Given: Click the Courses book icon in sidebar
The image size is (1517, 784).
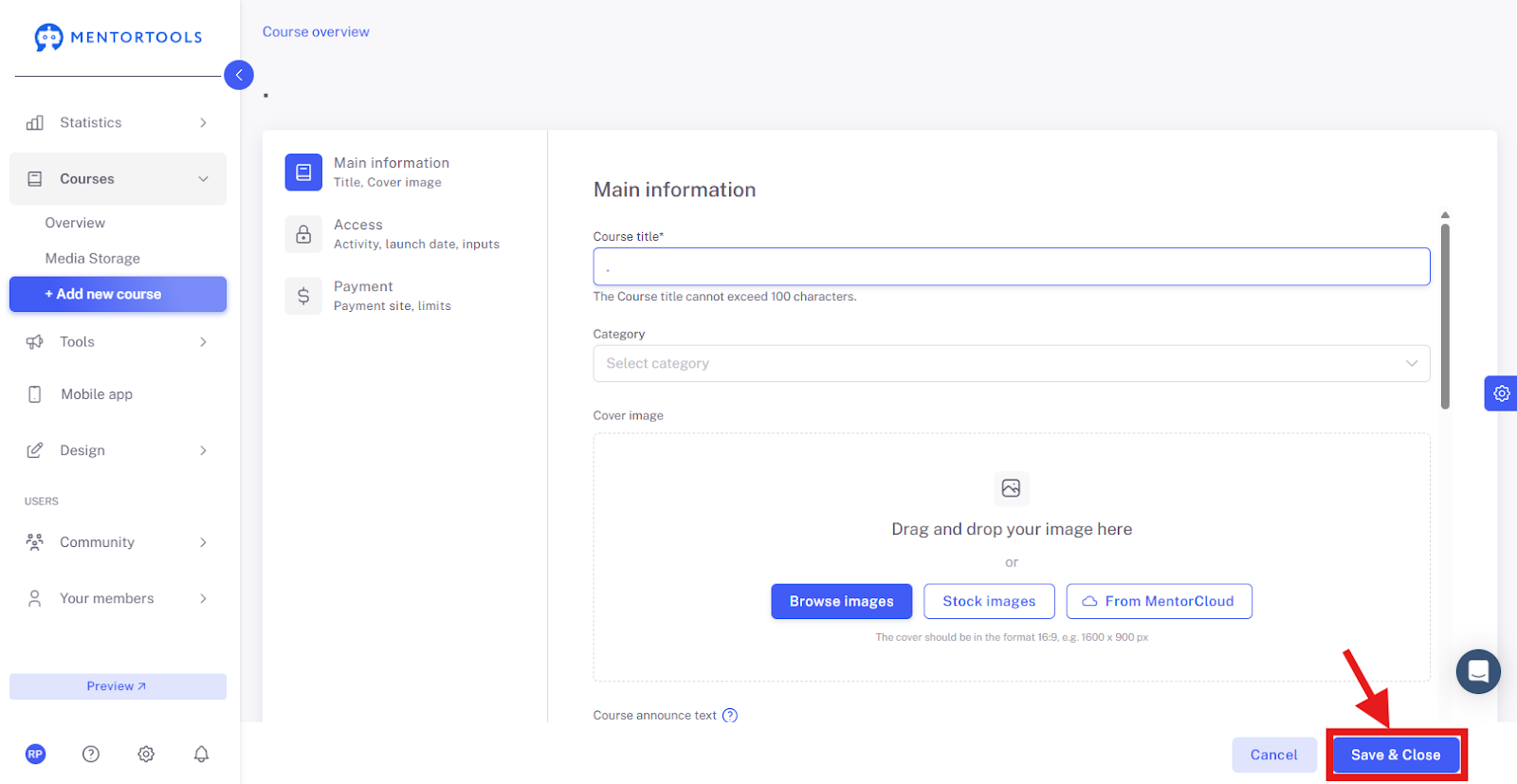Looking at the screenshot, I should point(35,178).
